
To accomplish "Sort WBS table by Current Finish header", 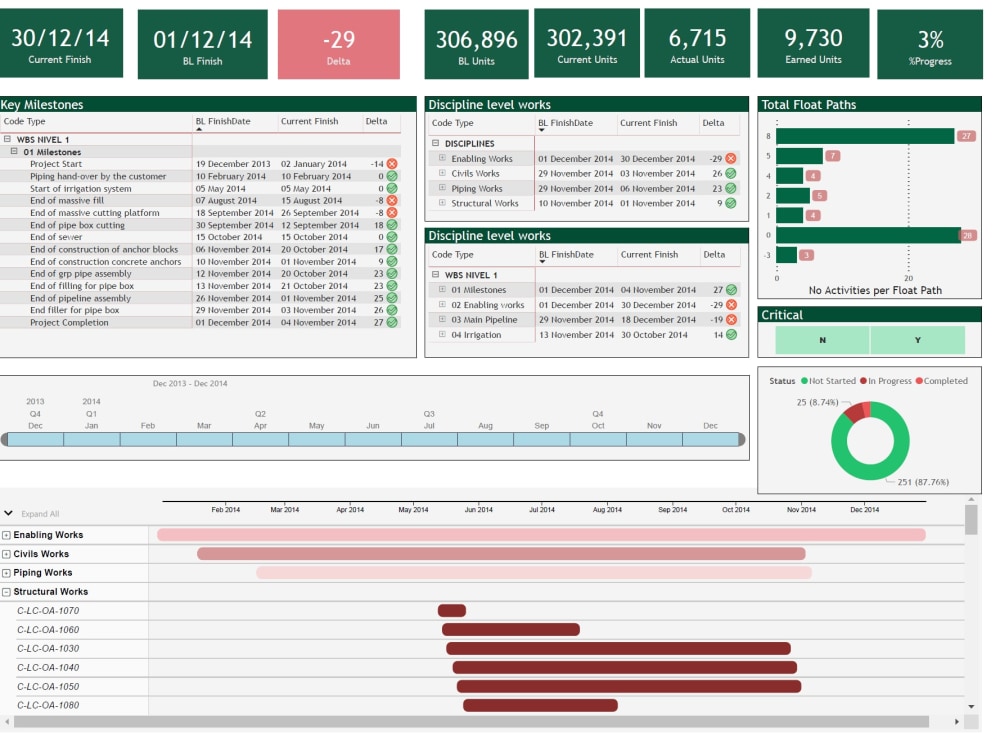I will click(x=649, y=254).
